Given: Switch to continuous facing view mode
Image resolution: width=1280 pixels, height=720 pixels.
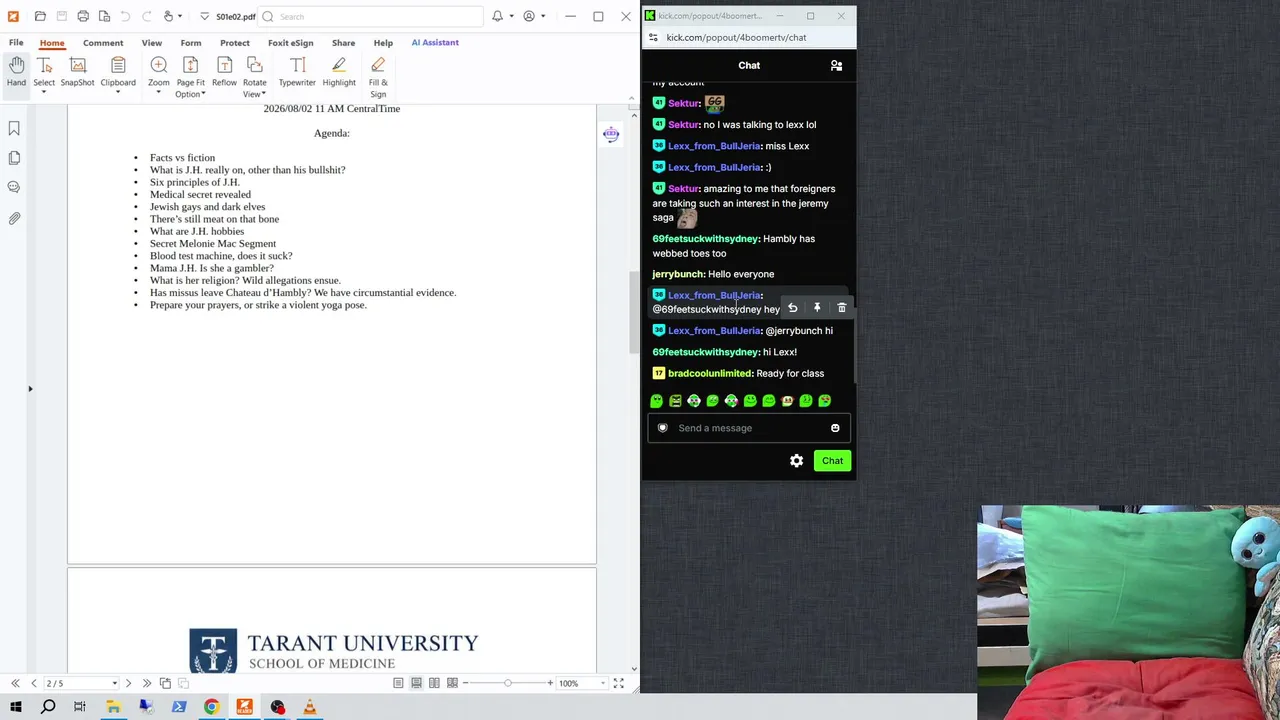Looking at the screenshot, I should pos(452,683).
